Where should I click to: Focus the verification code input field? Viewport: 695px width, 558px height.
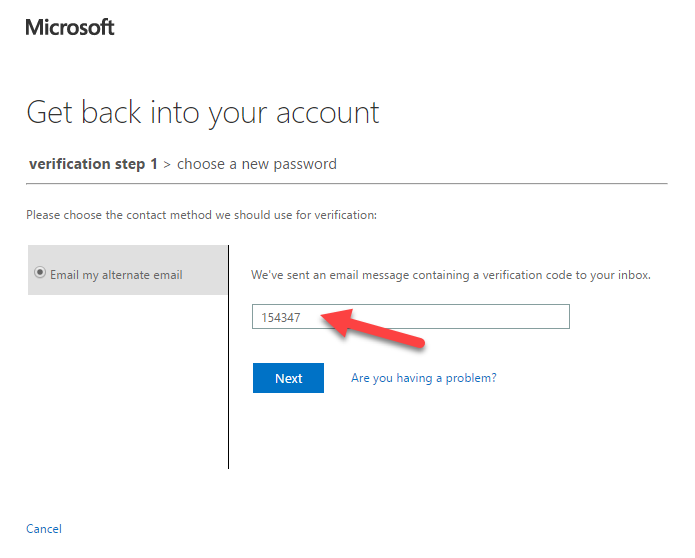click(410, 316)
